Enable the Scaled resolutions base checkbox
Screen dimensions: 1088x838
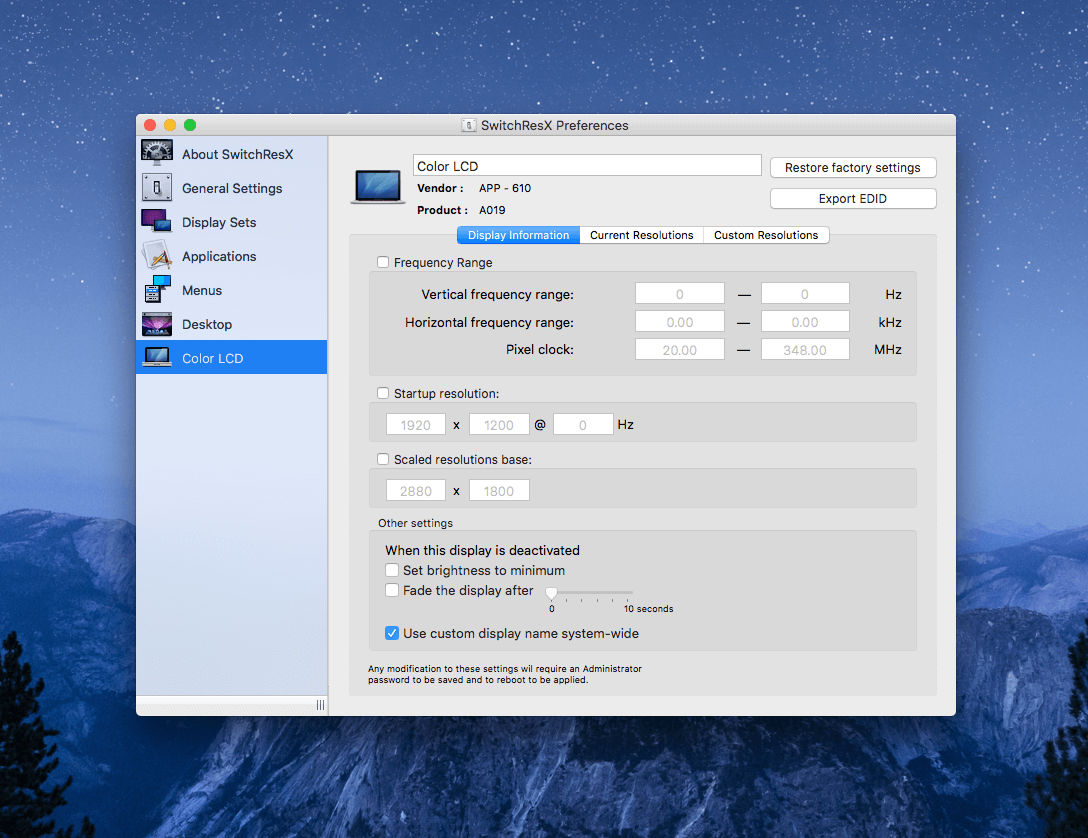[383, 459]
